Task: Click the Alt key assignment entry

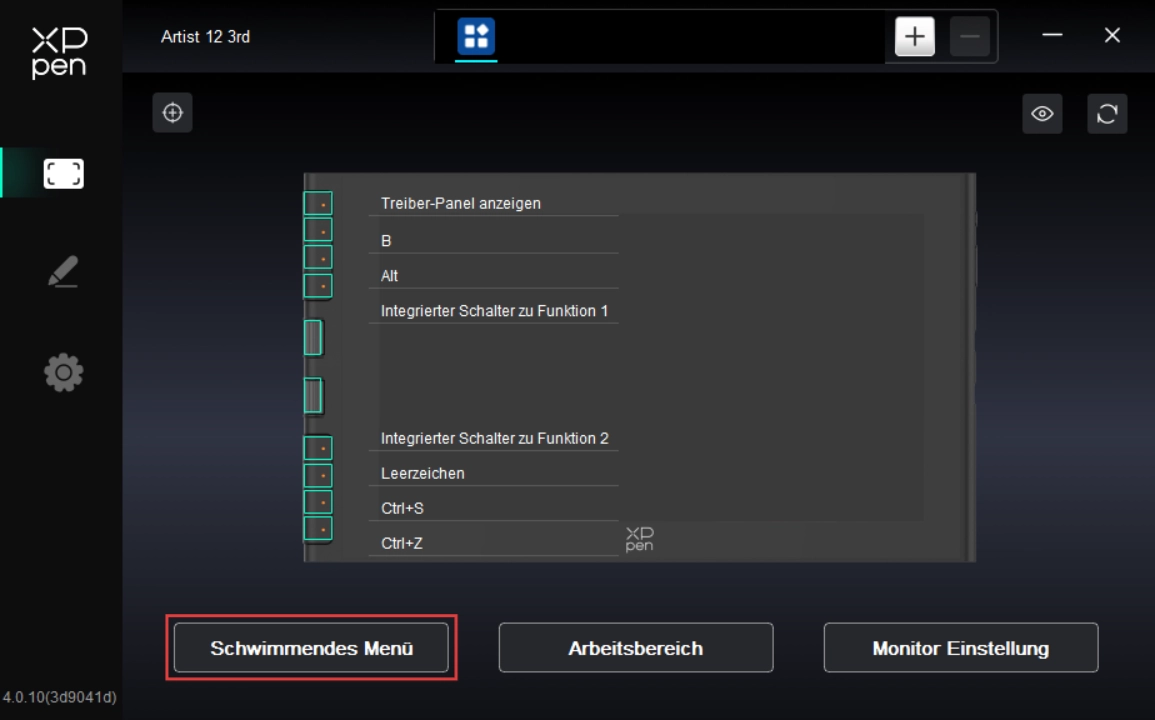Action: pos(390,276)
